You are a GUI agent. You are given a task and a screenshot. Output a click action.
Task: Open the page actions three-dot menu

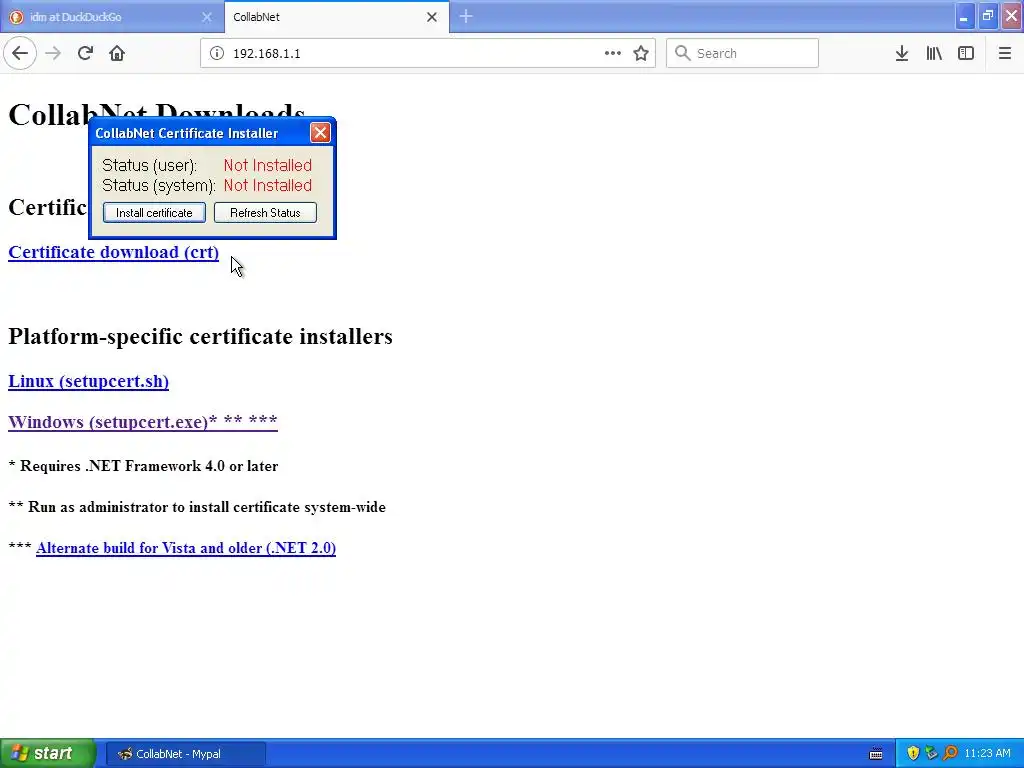pyautogui.click(x=613, y=53)
